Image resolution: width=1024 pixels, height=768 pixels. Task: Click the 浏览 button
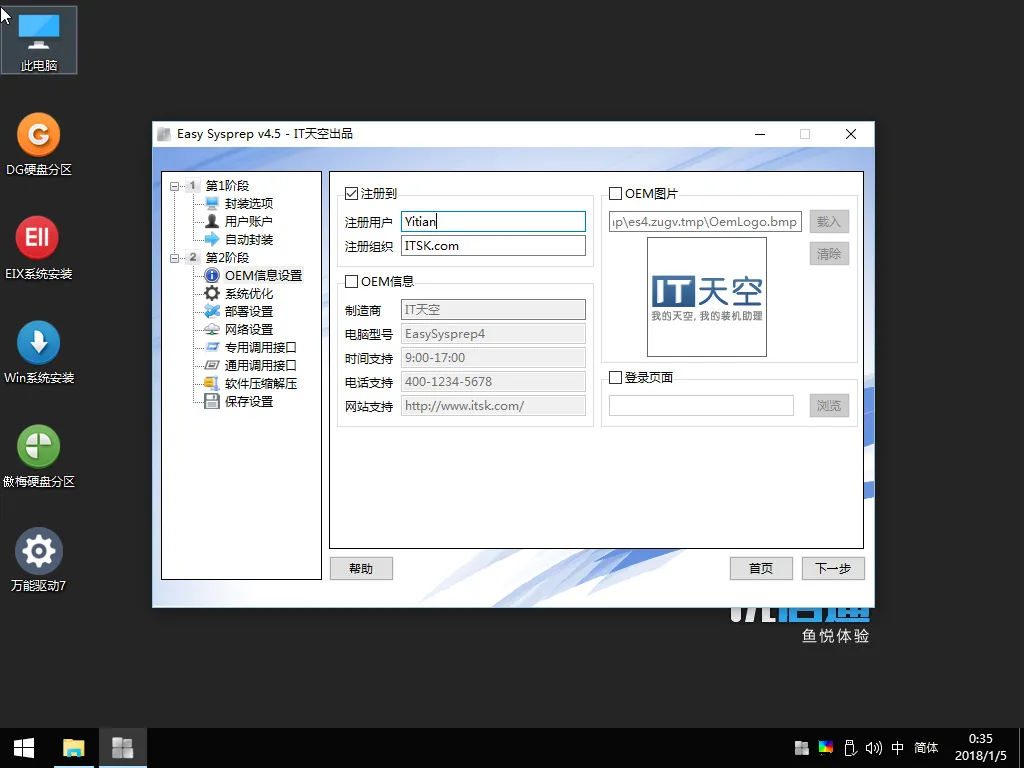click(829, 406)
